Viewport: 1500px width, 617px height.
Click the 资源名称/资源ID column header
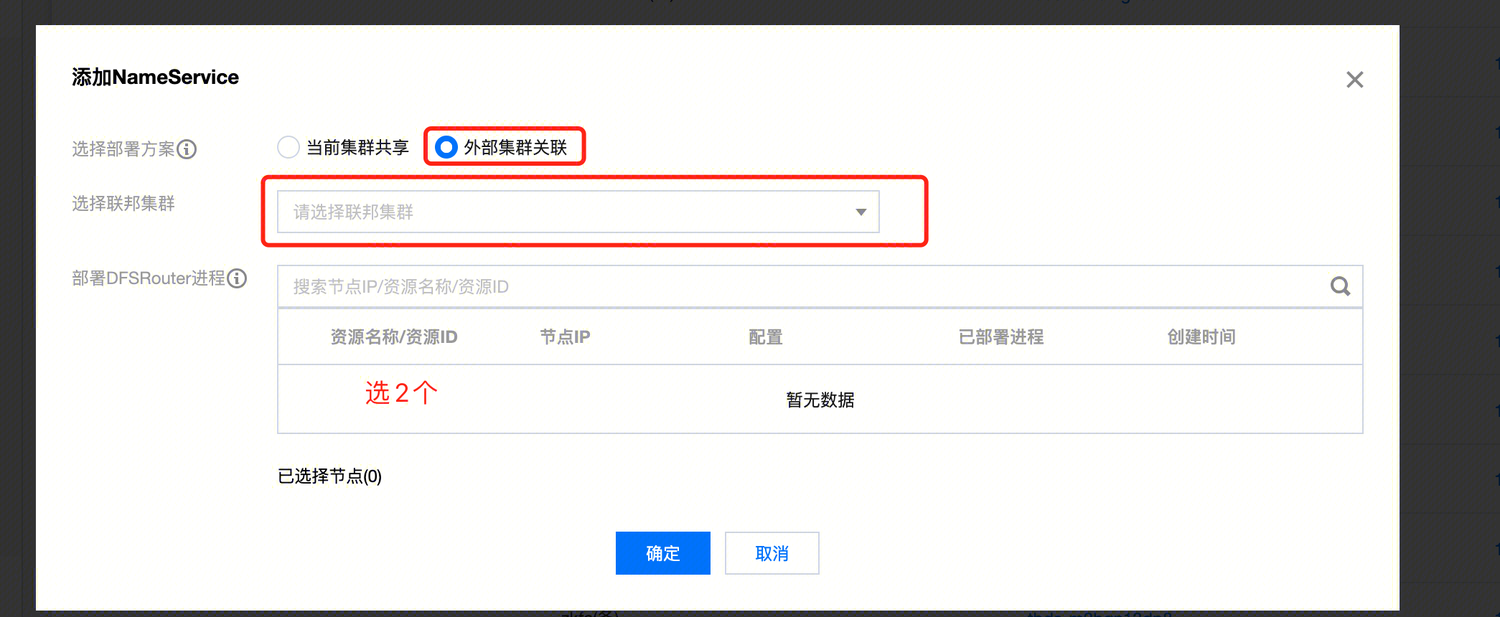click(x=393, y=337)
